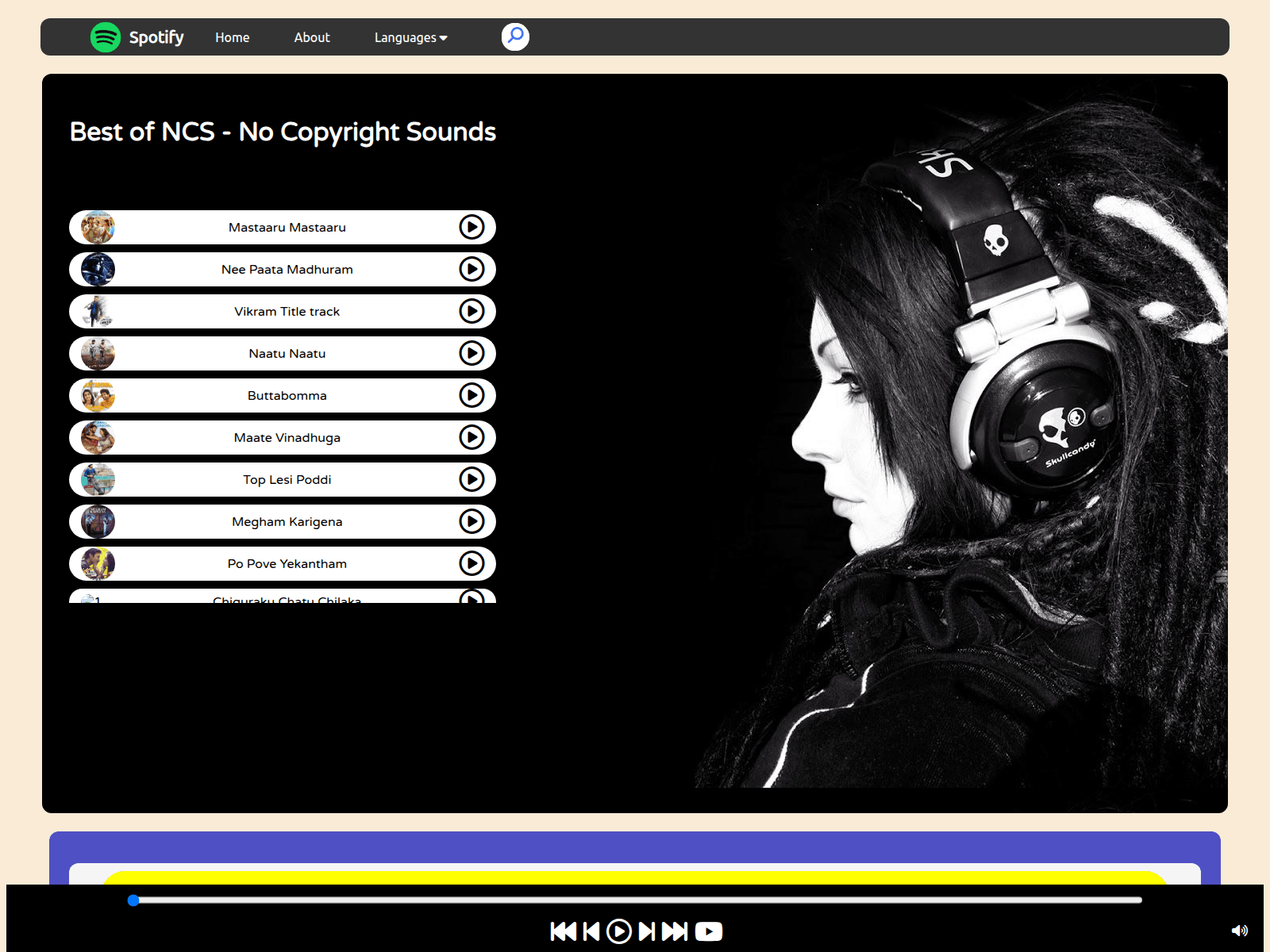Click the Po Pove Yekantham cover thumbnail
Viewport: 1270px width, 952px height.
pos(98,563)
